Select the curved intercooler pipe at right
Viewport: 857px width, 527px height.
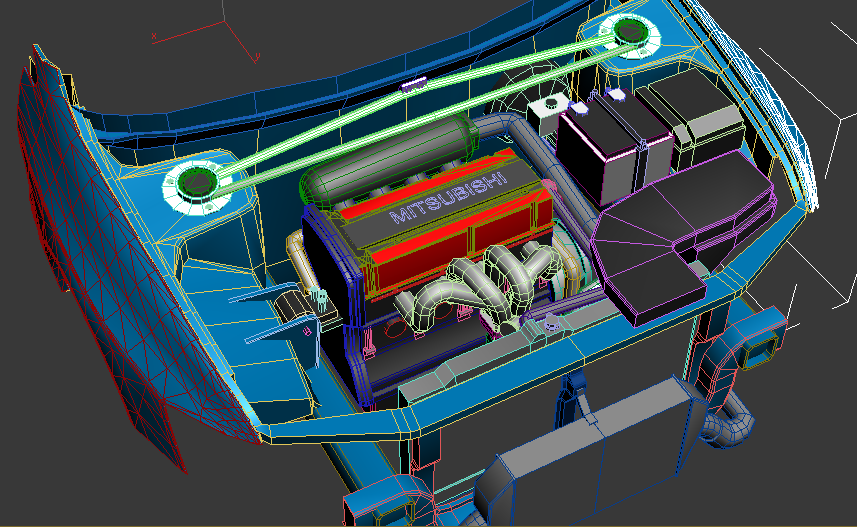click(730, 424)
